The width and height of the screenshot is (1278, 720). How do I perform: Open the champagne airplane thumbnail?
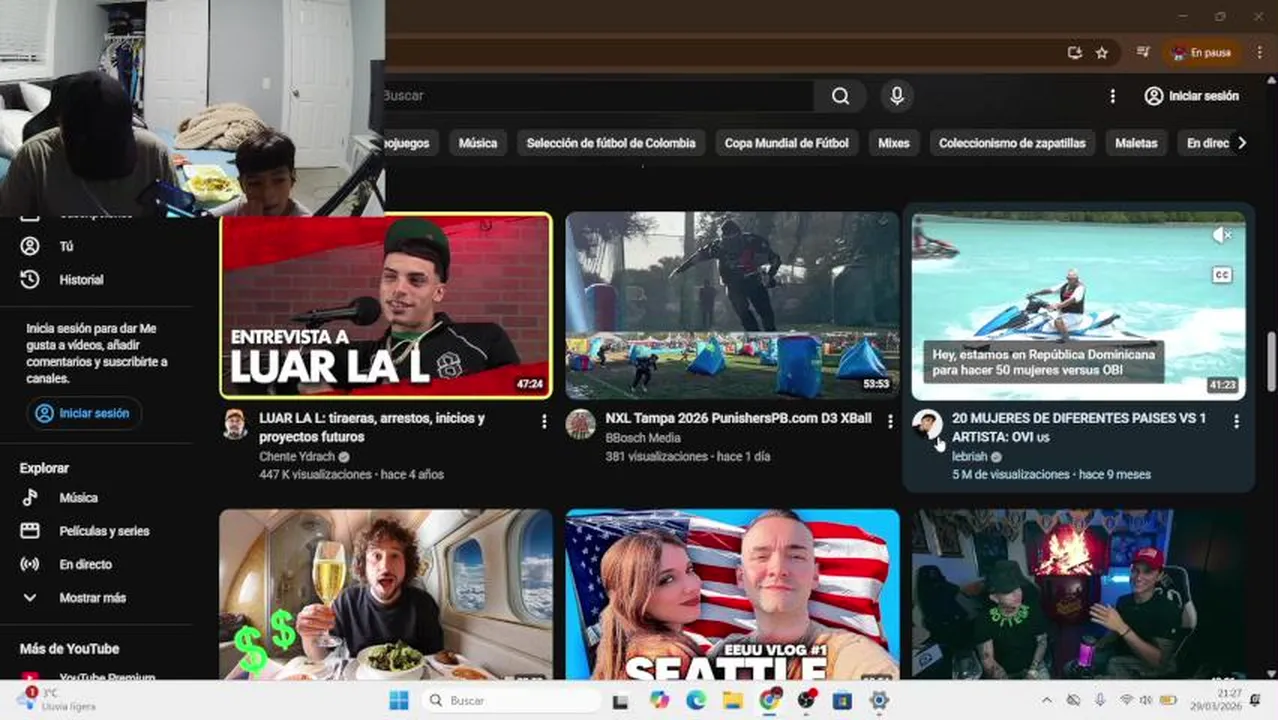click(x=386, y=594)
